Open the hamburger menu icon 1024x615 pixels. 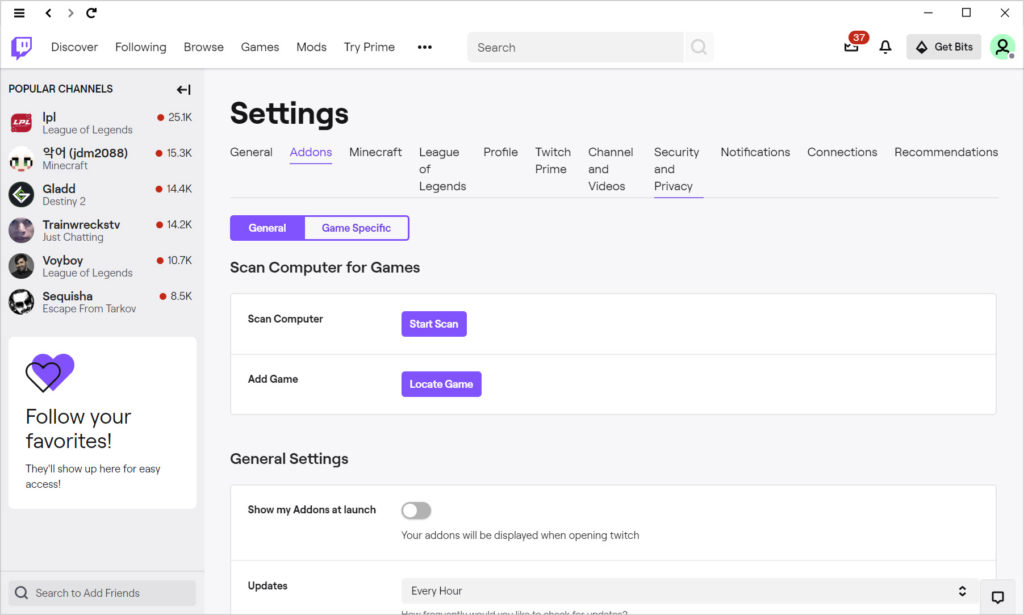click(19, 13)
